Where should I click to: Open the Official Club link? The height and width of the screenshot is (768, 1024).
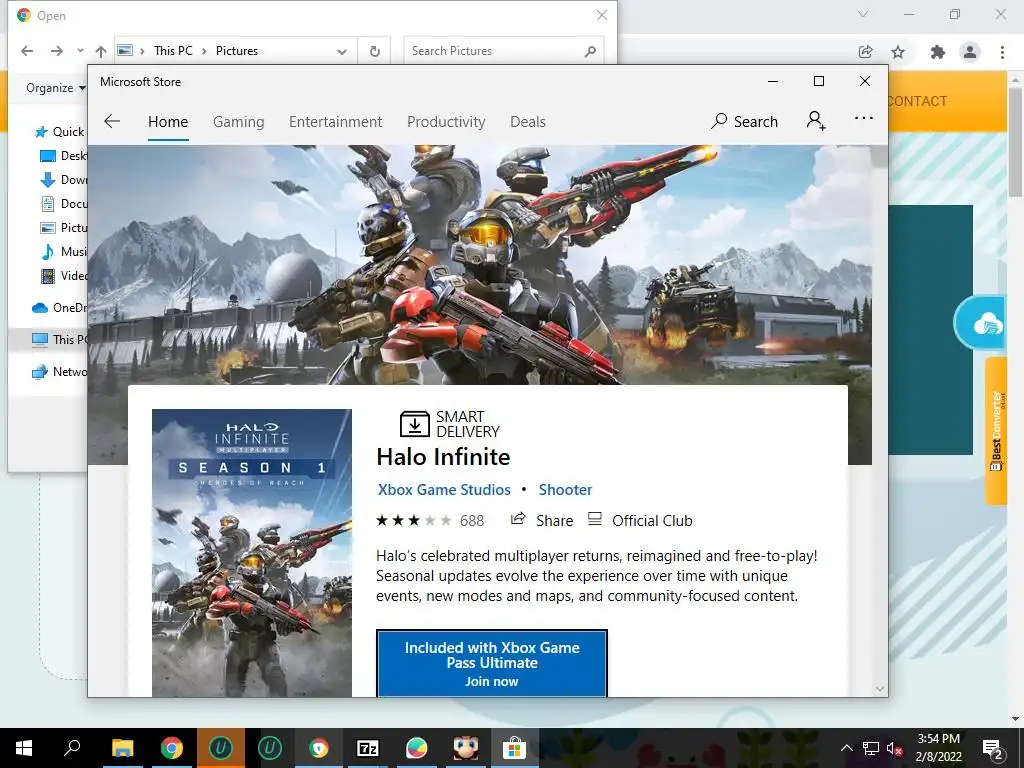pyautogui.click(x=640, y=520)
